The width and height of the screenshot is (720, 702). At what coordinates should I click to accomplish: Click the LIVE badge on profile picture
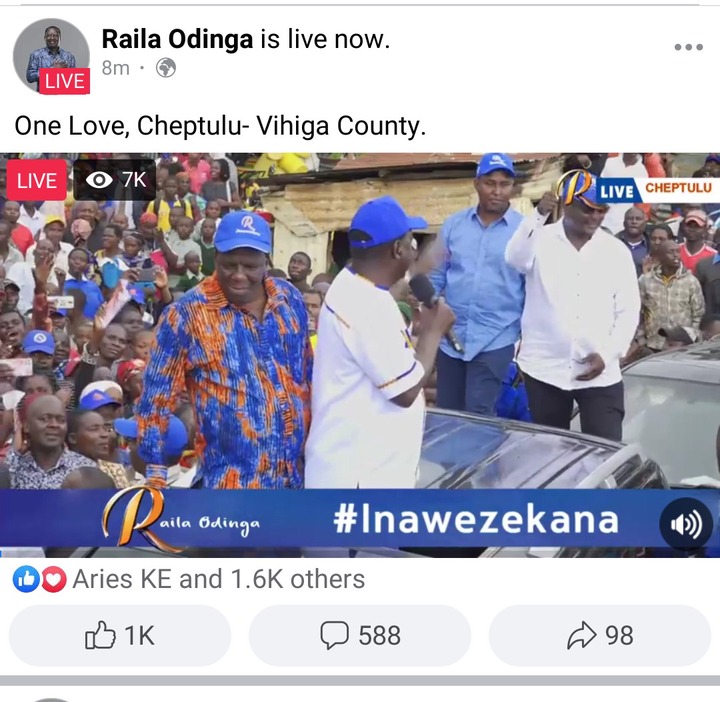point(64,81)
